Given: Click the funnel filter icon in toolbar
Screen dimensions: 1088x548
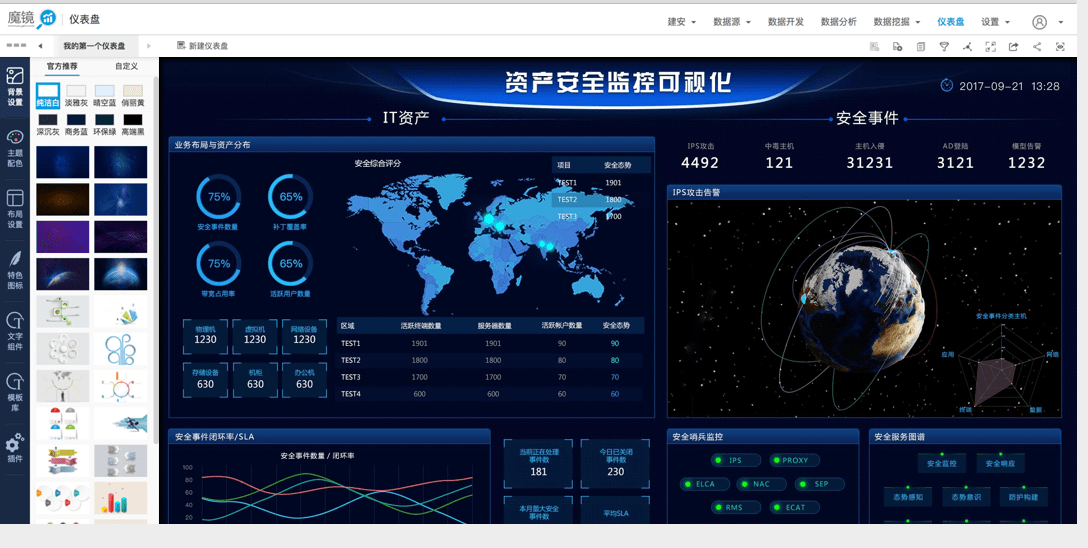Looking at the screenshot, I should 944,46.
